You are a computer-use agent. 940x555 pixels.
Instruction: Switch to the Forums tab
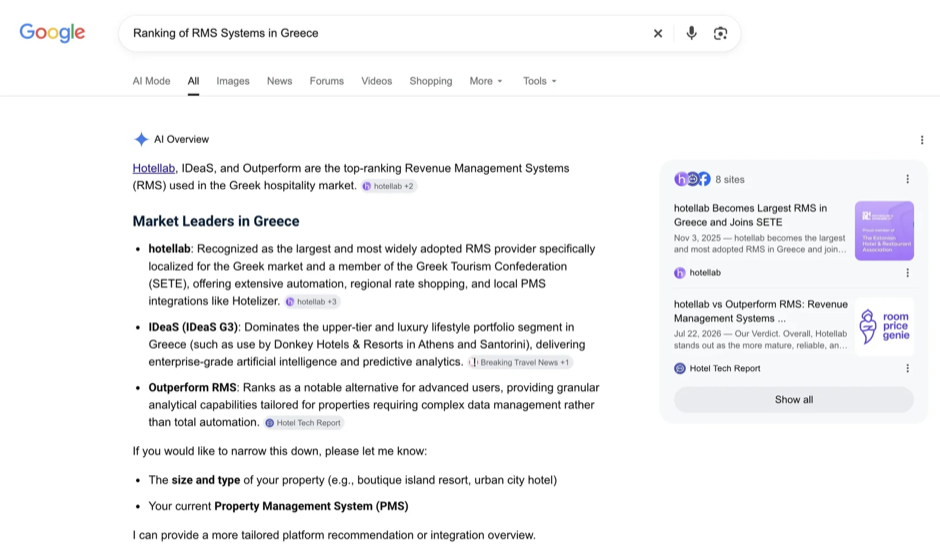327,81
